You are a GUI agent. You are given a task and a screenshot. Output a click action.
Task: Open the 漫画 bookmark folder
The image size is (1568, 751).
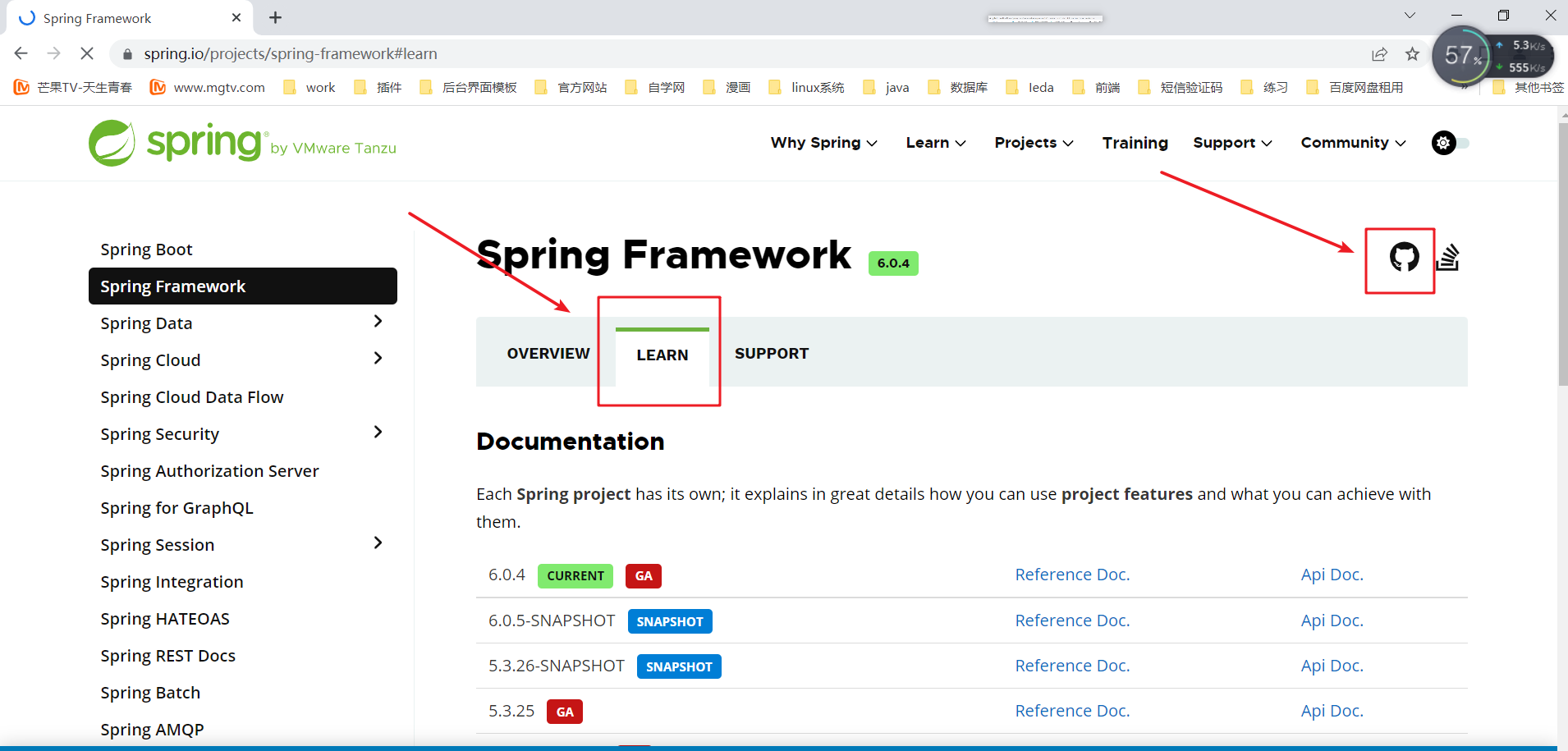727,87
